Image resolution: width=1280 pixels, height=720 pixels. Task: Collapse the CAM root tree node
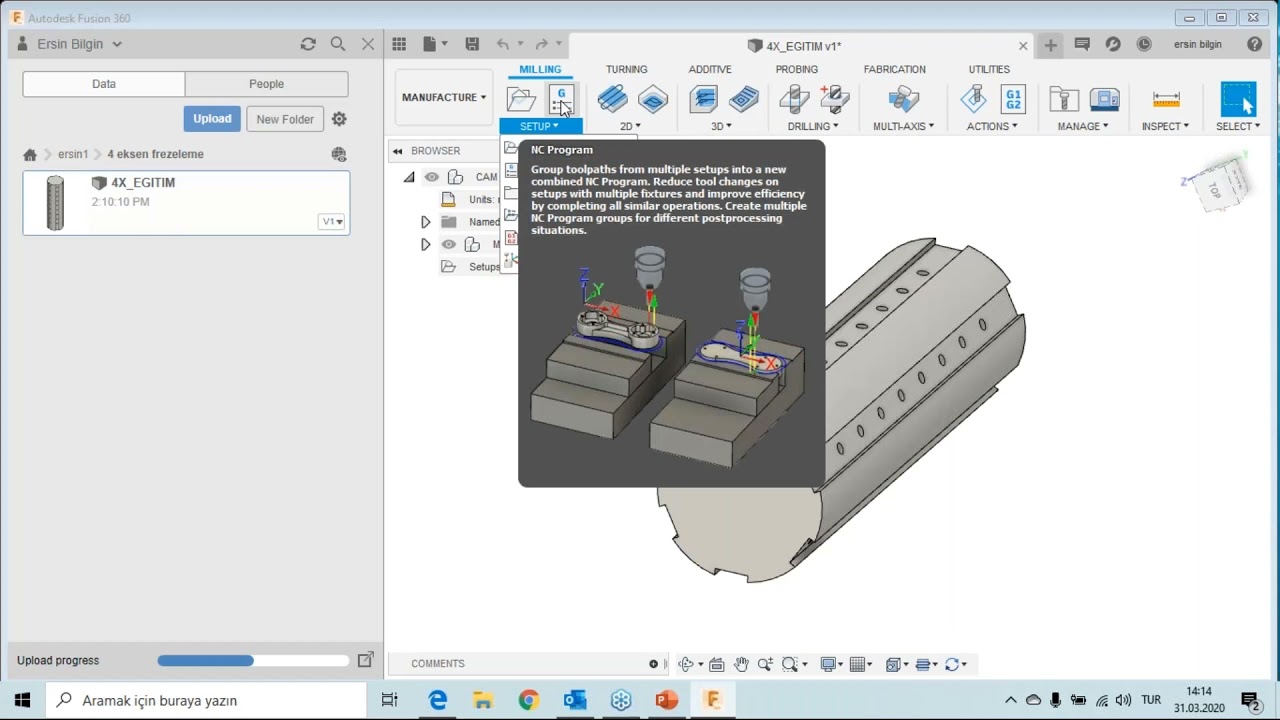point(409,177)
